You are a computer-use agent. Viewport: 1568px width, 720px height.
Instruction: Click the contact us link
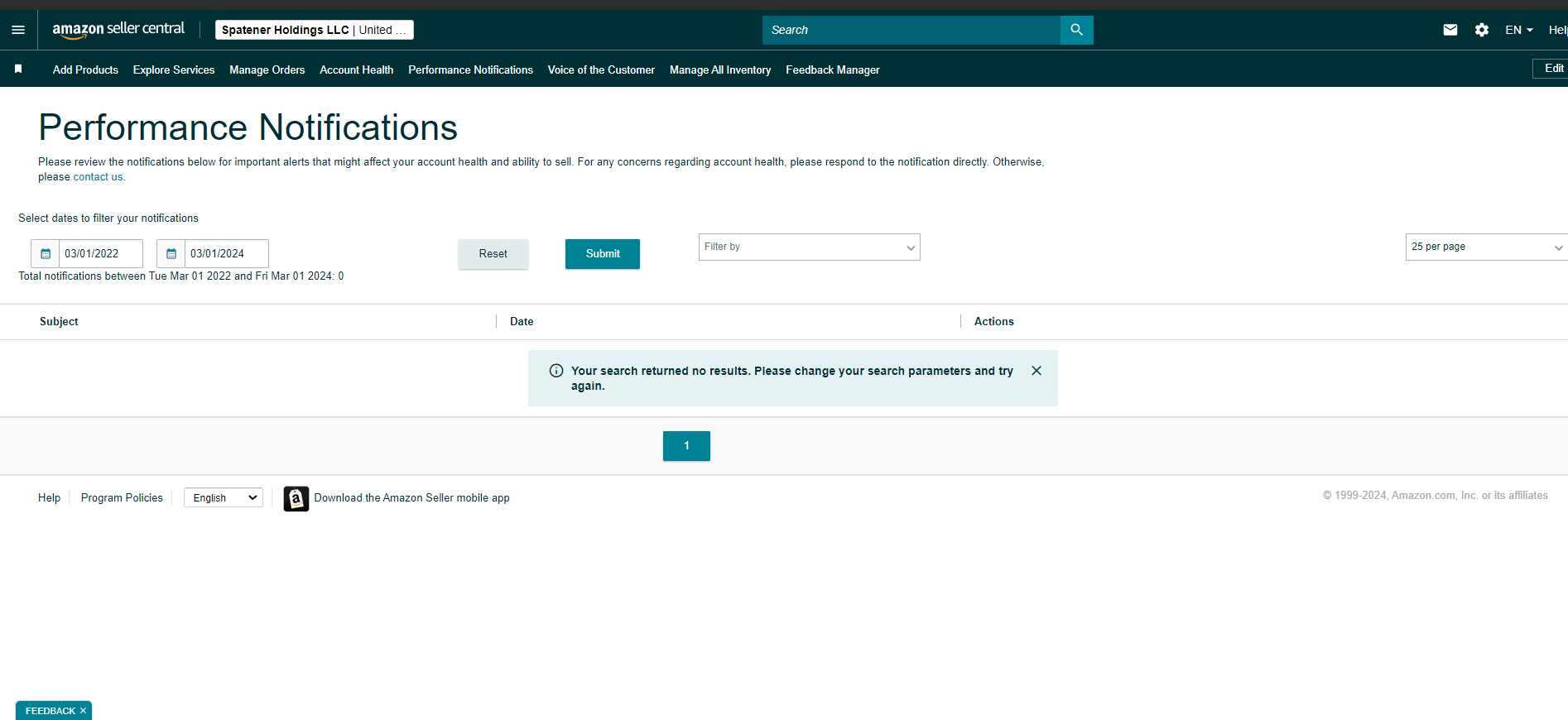point(99,177)
